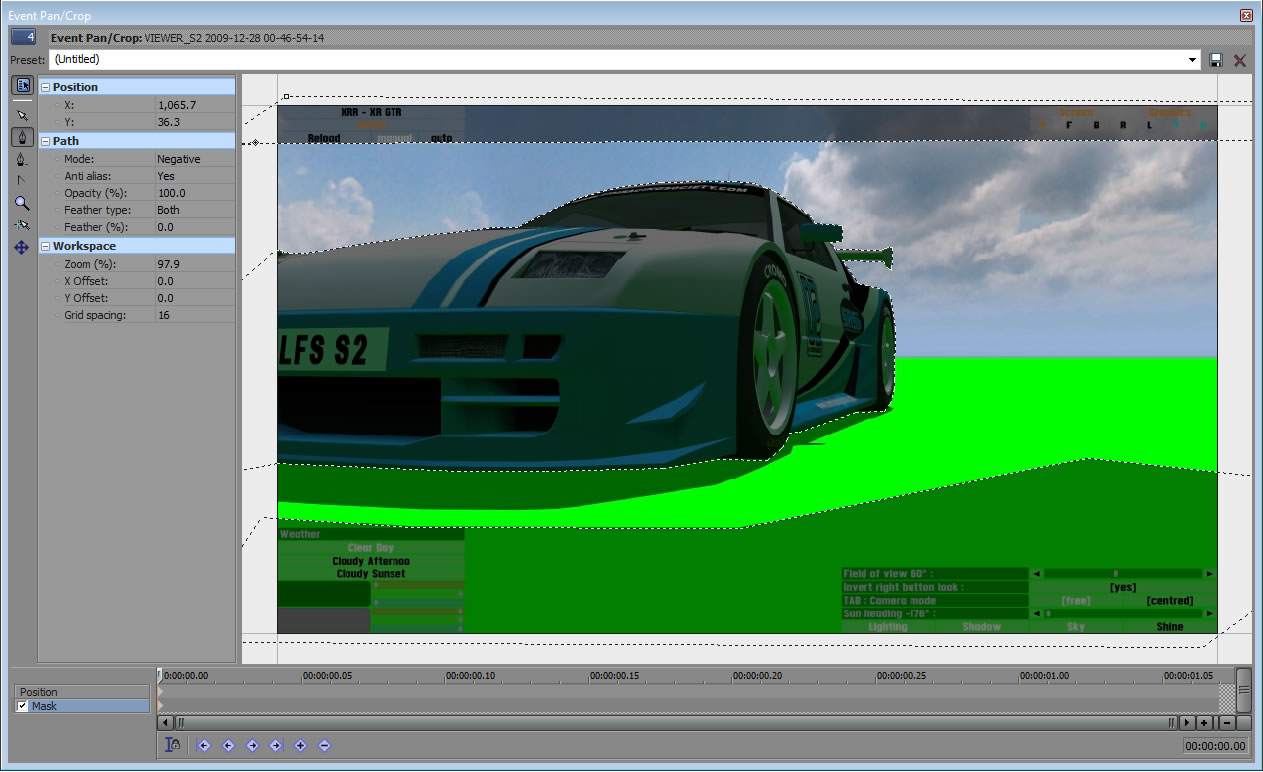Open the Preset dropdown arrow
This screenshot has height=772, width=1263.
[x=1192, y=60]
